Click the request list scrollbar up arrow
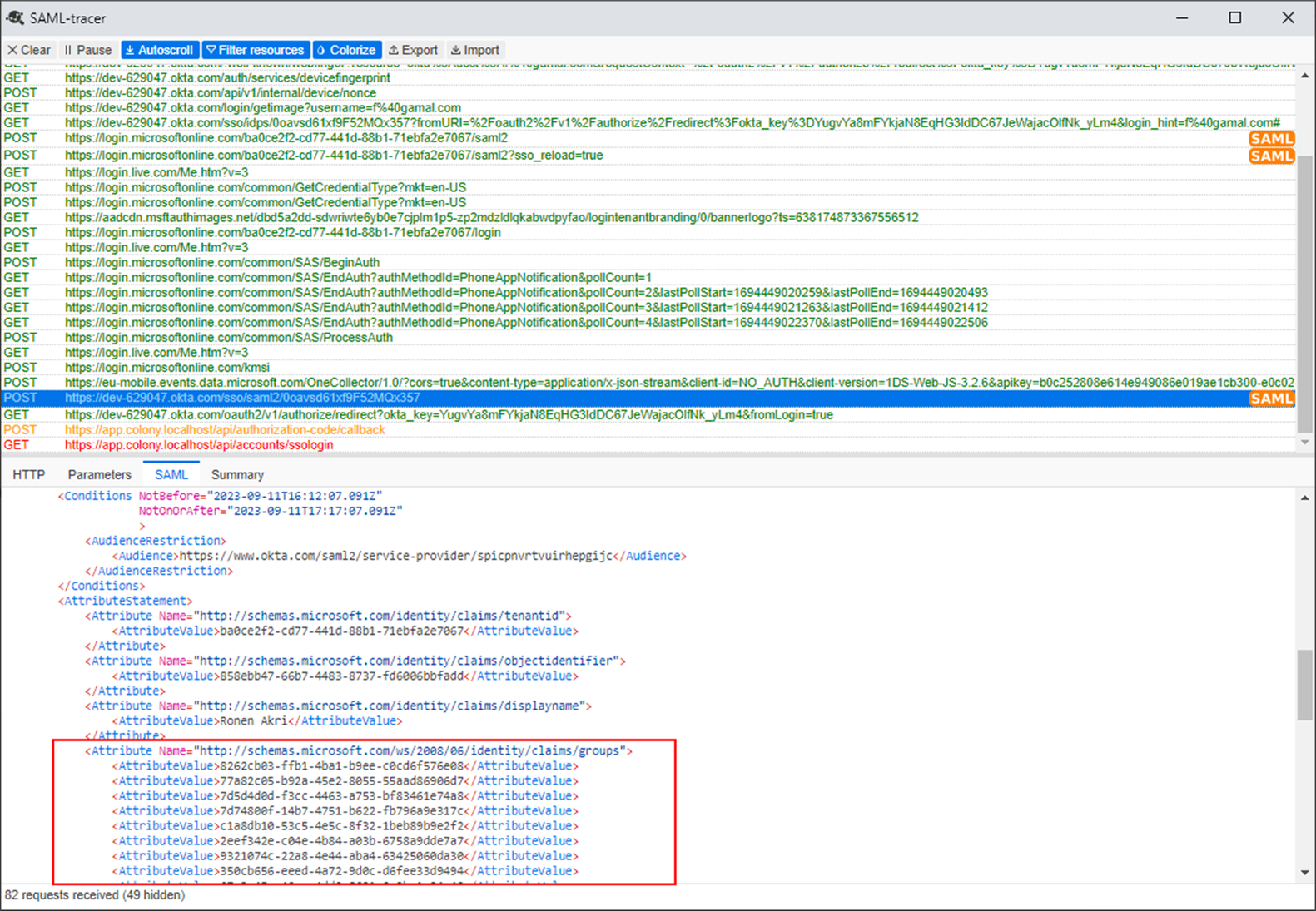Image resolution: width=1316 pixels, height=911 pixels. [1304, 76]
